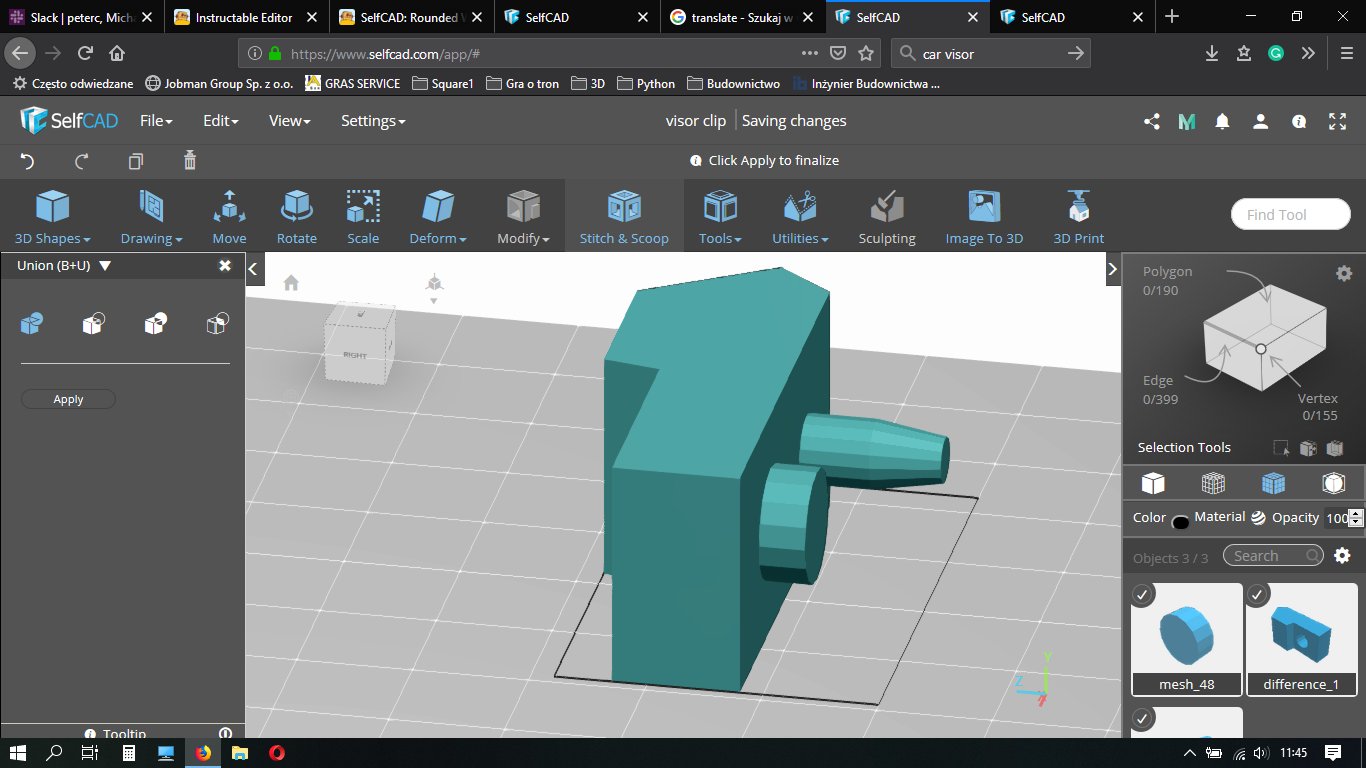Open the Sculpting tool
Screen dimensions: 1366x768
[887, 217]
